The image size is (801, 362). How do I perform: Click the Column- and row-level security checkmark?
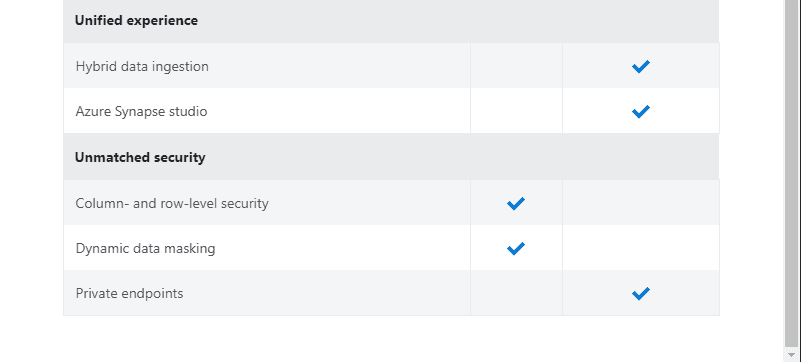(x=516, y=203)
